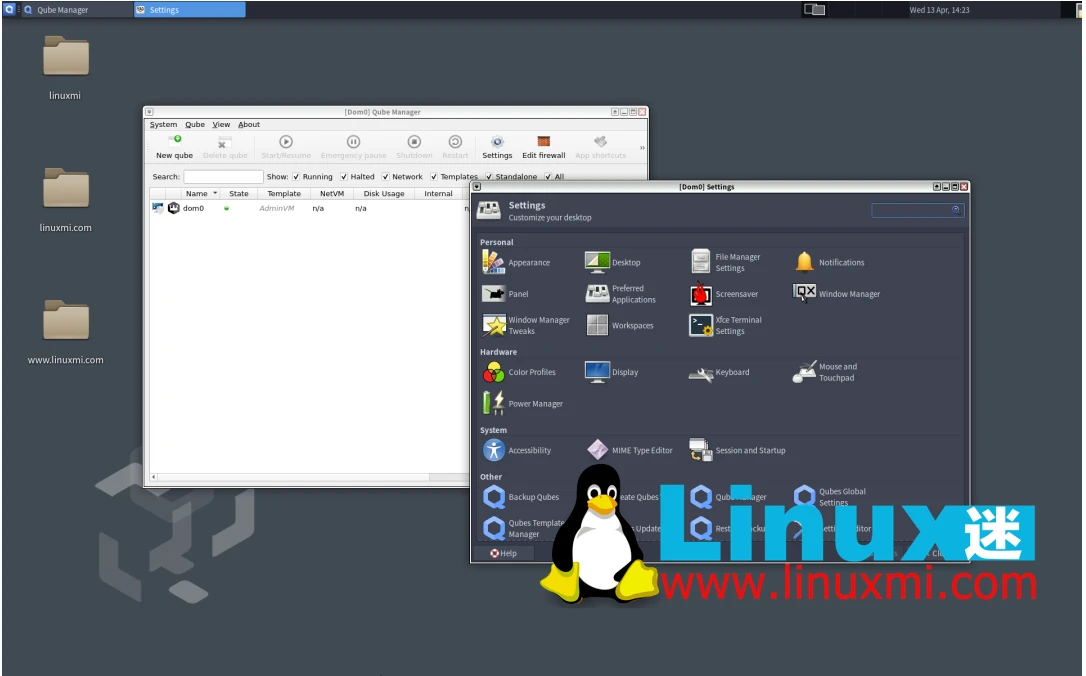Open Xfce Terminal Settings
The width and height of the screenshot is (1086, 676).
point(725,326)
